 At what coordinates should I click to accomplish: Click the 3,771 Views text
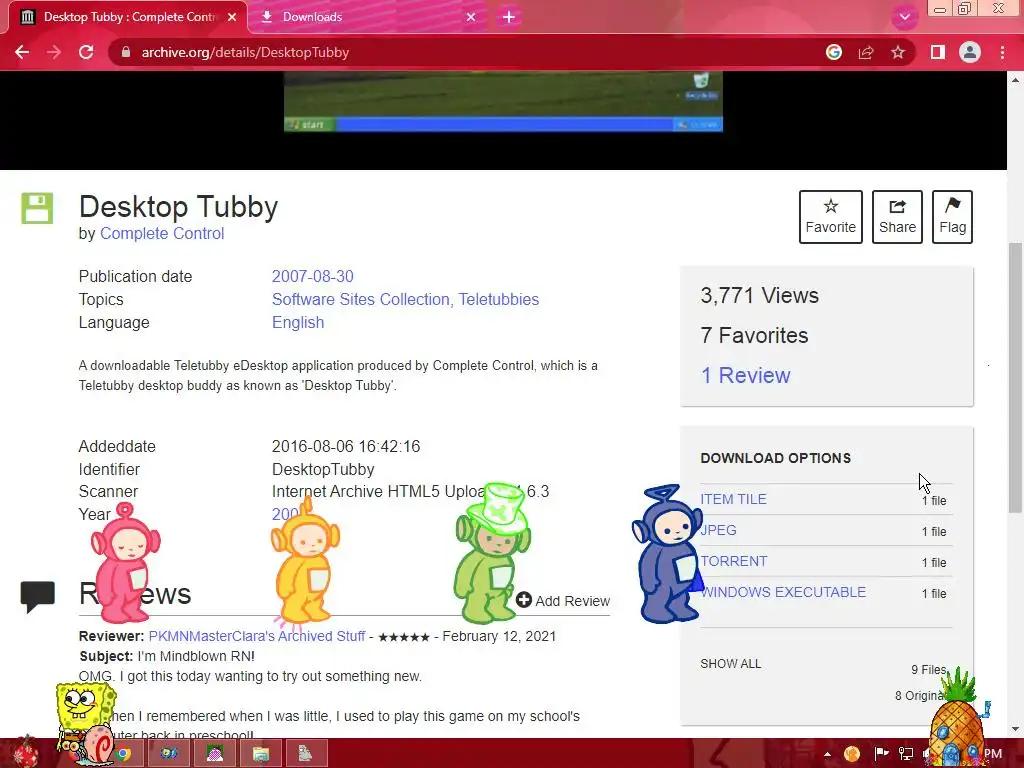[x=760, y=296]
